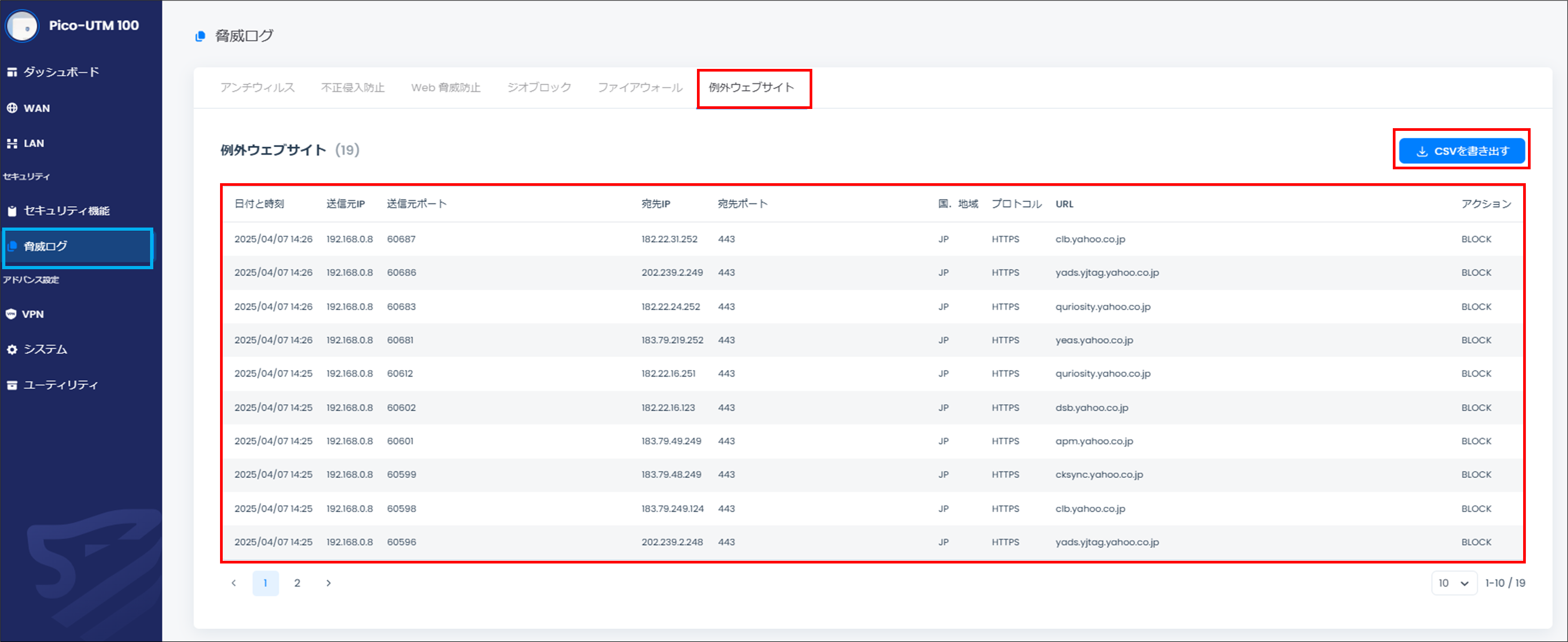This screenshot has width=1568, height=642.
Task: Click URL dsb.yahoo.co.jp
Action: point(1092,408)
